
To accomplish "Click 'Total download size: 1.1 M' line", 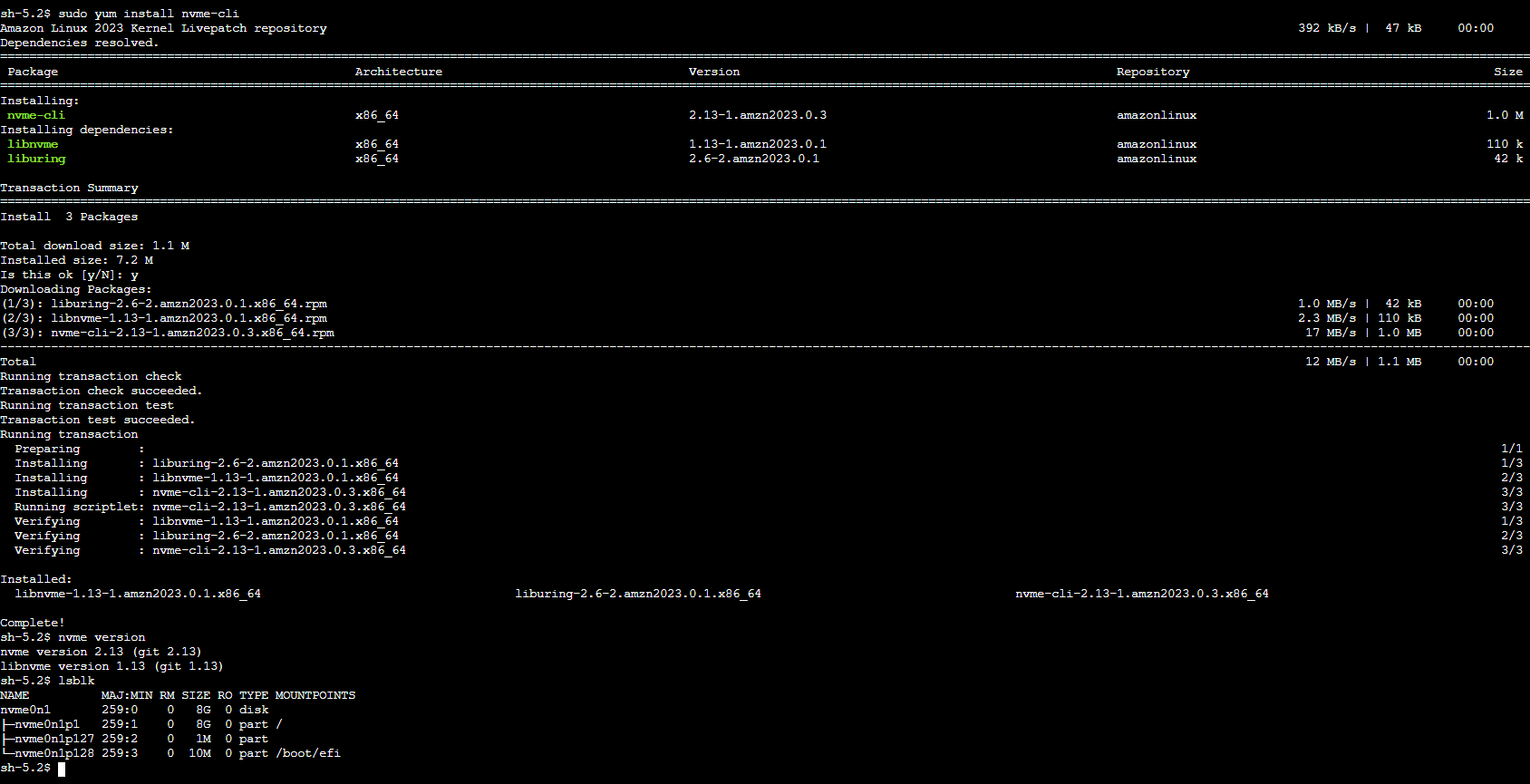I will coord(94,246).
